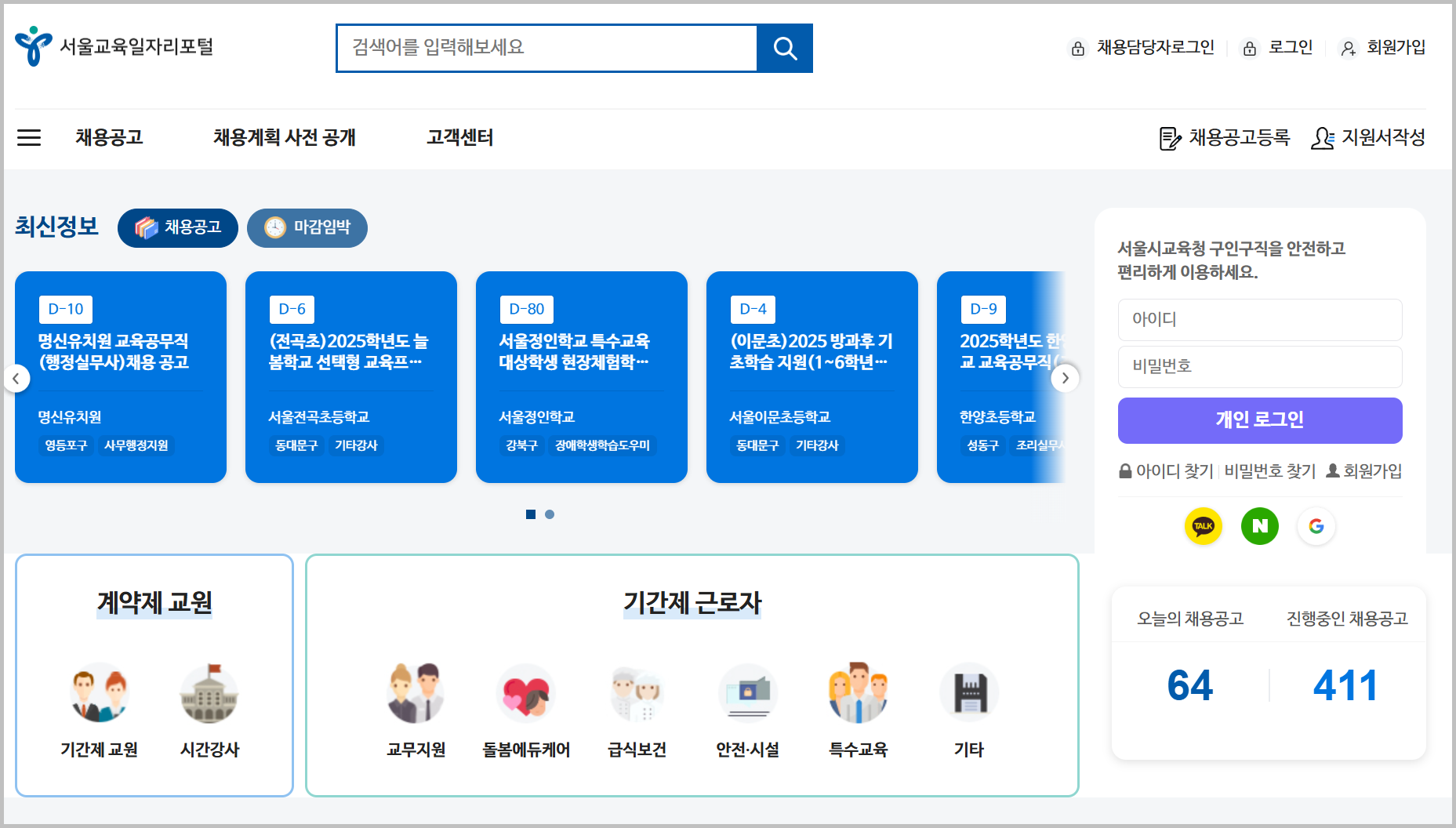Select the 교무지원 category icon
The height and width of the screenshot is (828, 1456).
416,693
